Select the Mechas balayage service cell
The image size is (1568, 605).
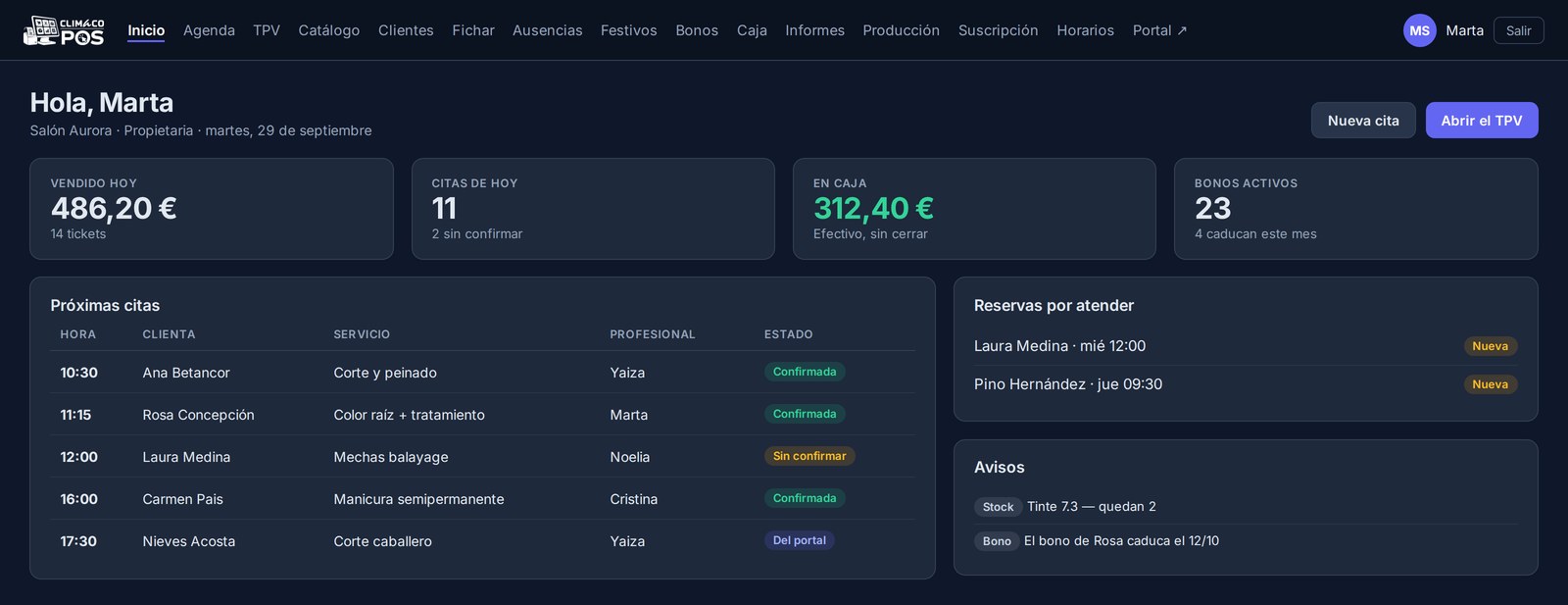pyautogui.click(x=391, y=457)
